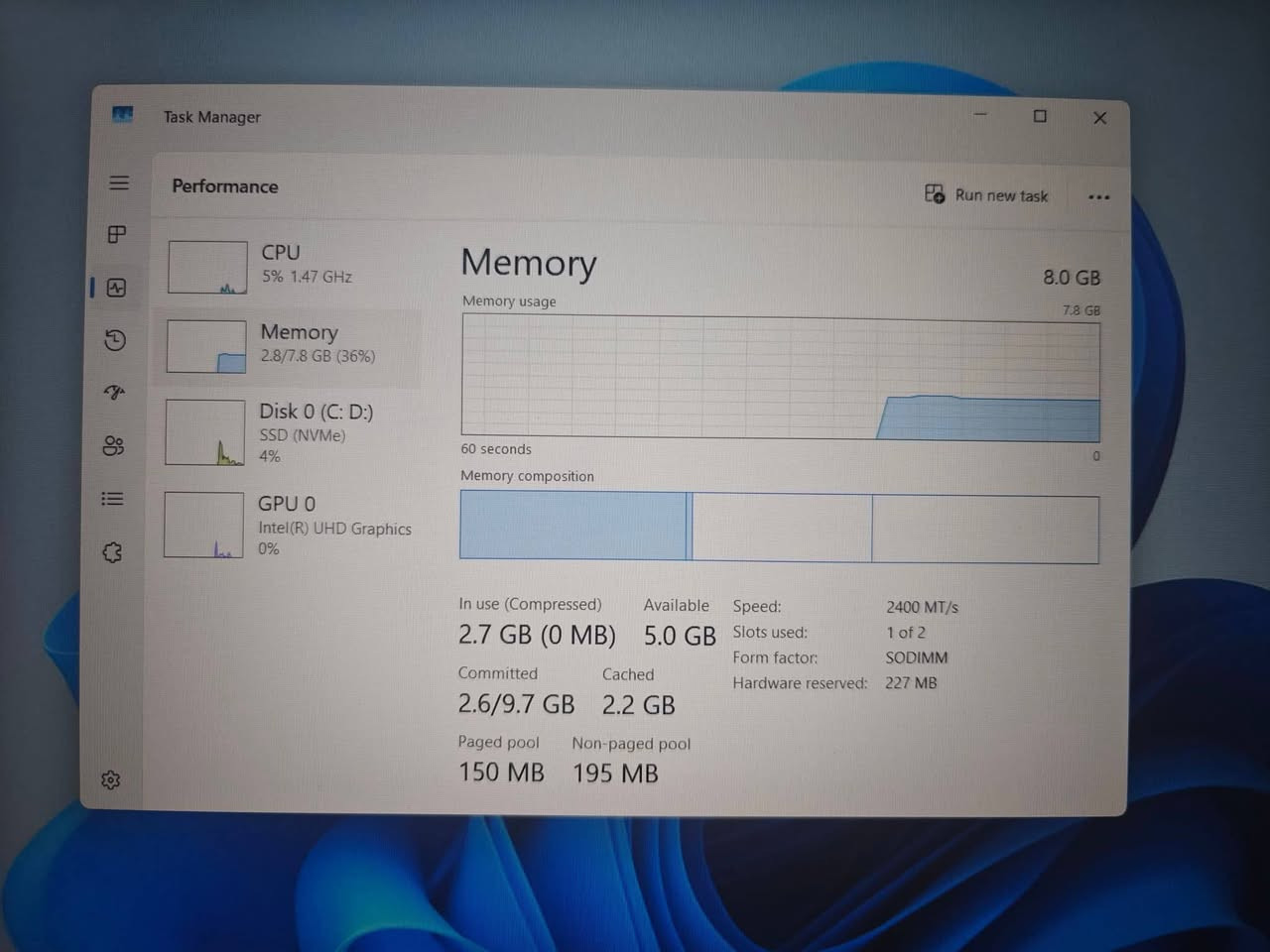Viewport: 1270px width, 952px height.
Task: Click the Committed value 2.6/9.7 GB
Action: coord(516,704)
